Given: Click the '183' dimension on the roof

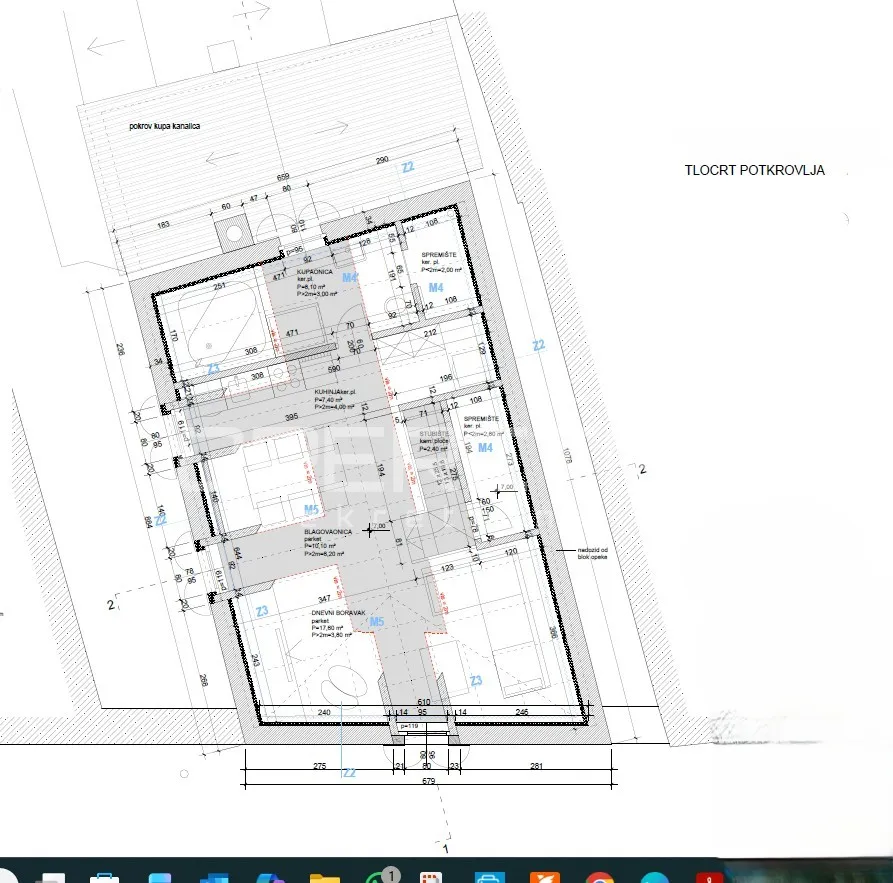Looking at the screenshot, I should tap(163, 224).
